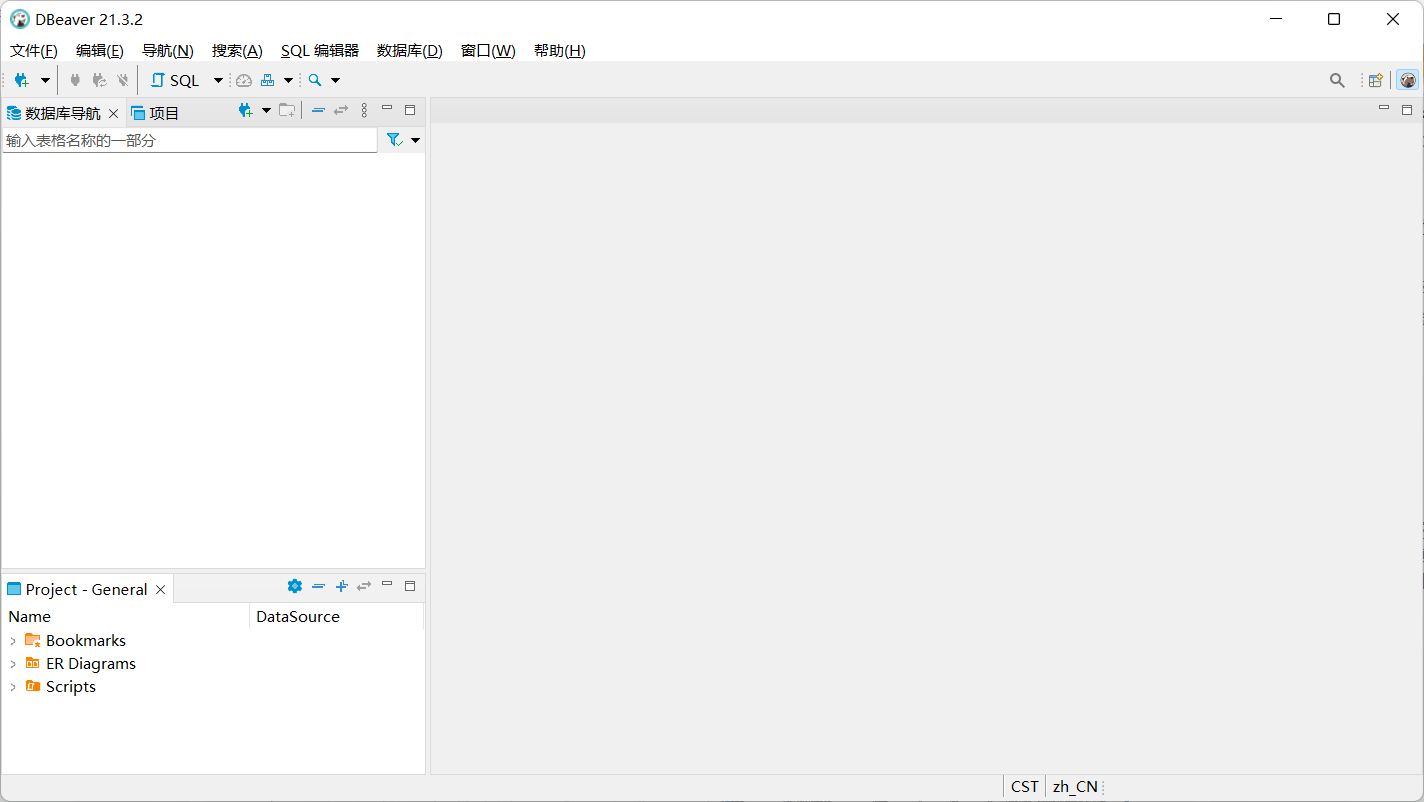Click the CST timezone status bar entry
Image resolution: width=1424 pixels, height=802 pixels.
(x=1024, y=787)
